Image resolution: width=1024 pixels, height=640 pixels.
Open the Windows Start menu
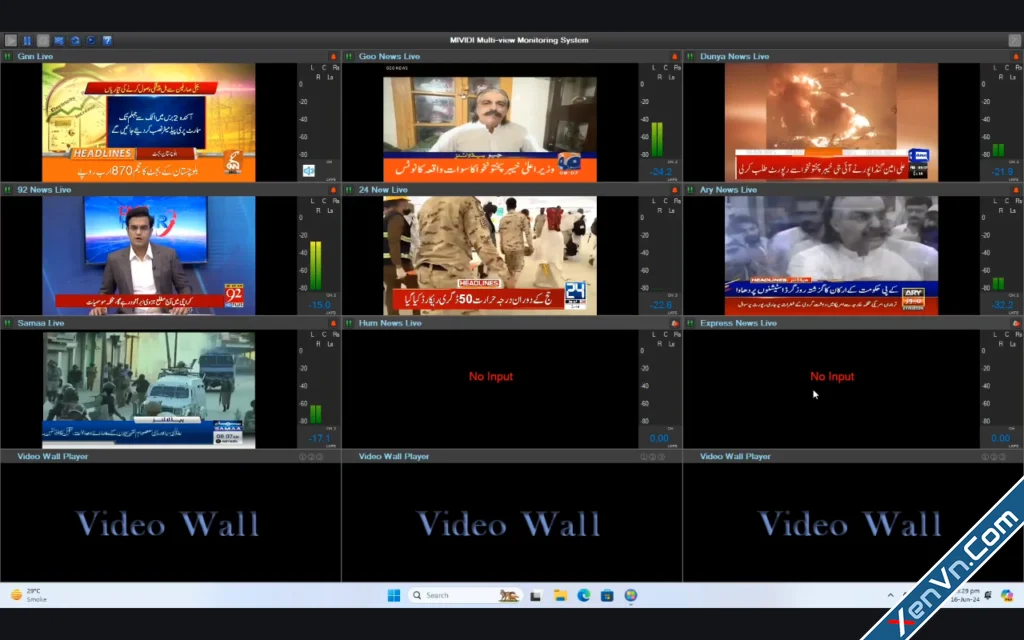394,595
